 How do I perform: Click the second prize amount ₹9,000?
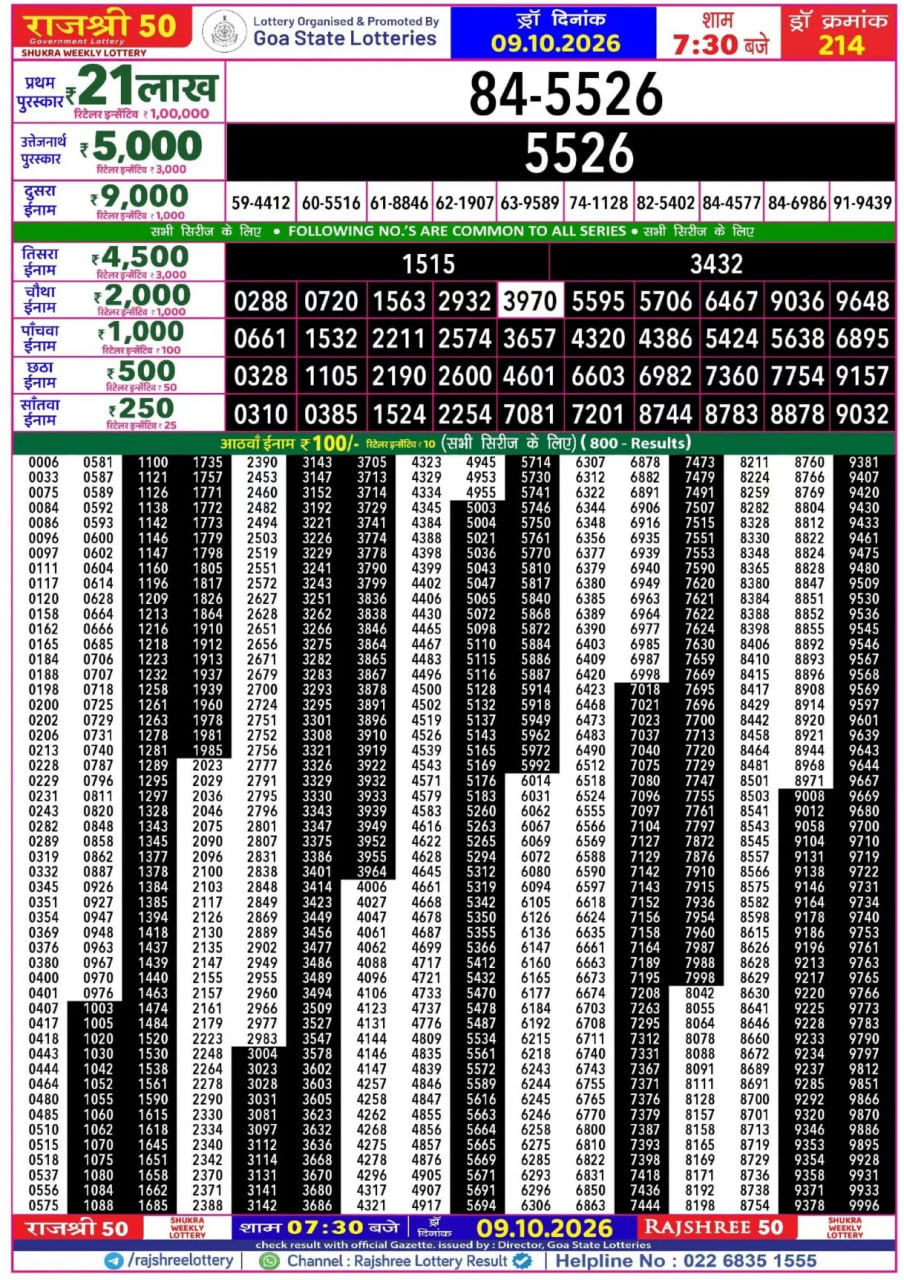click(139, 196)
